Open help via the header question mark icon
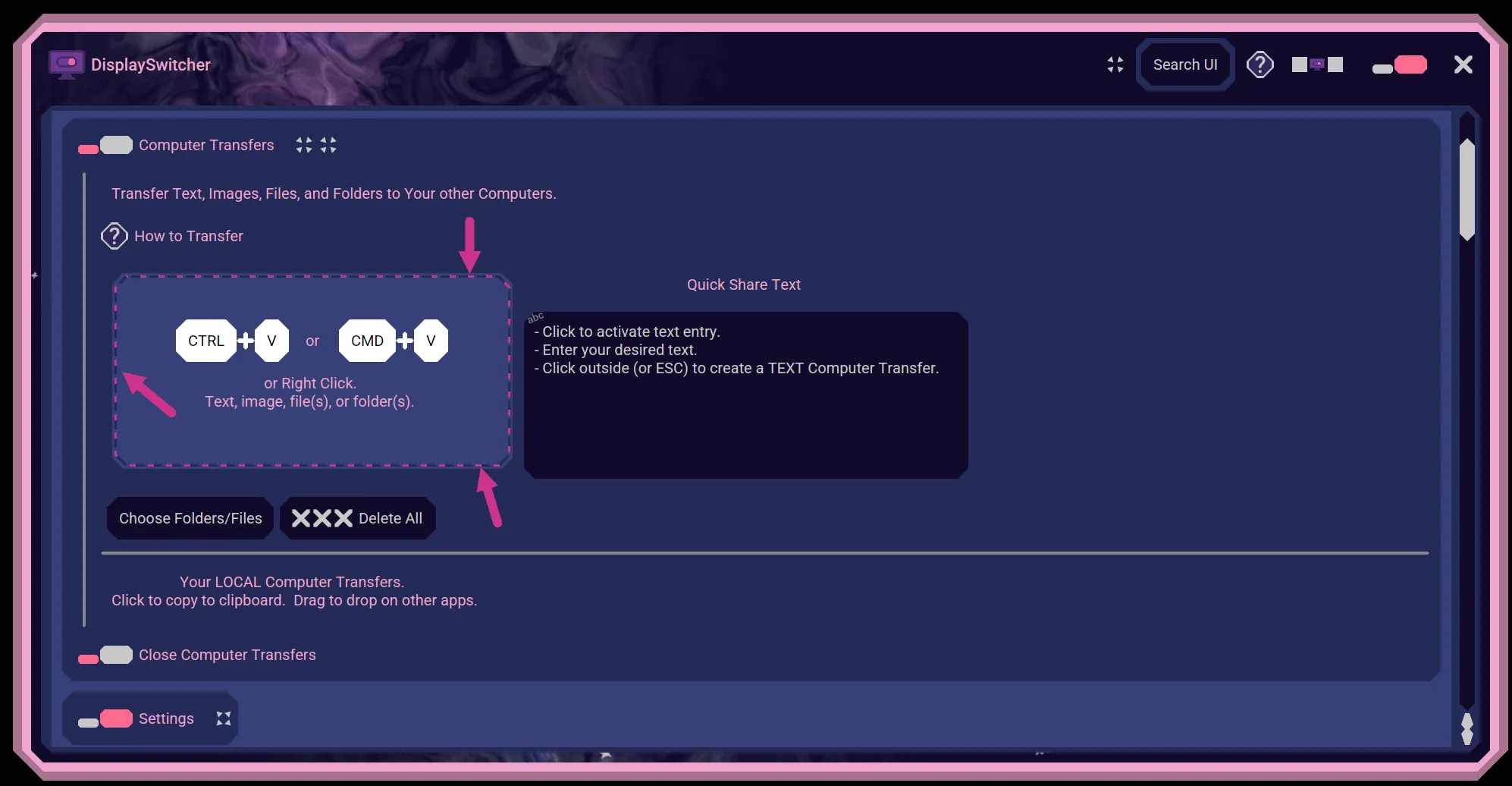The width and height of the screenshot is (1512, 786). 1260,64
